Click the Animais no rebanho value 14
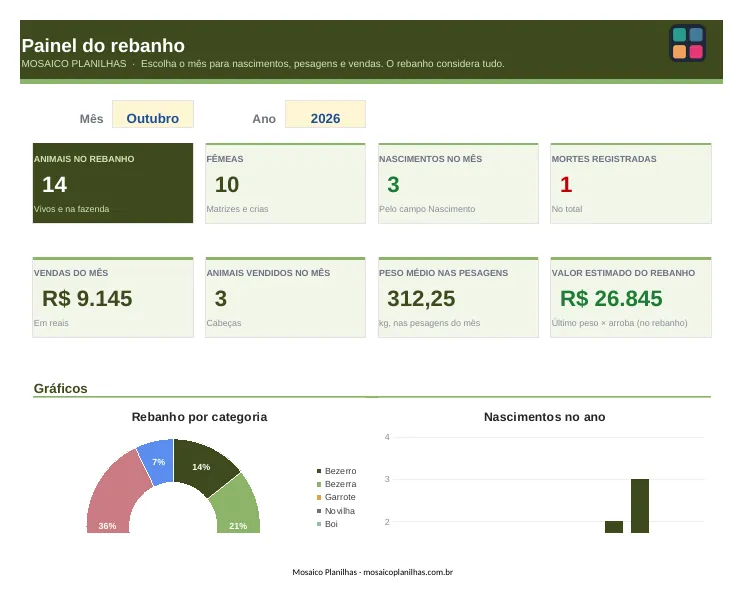This screenshot has width=743, height=597. (x=54, y=185)
